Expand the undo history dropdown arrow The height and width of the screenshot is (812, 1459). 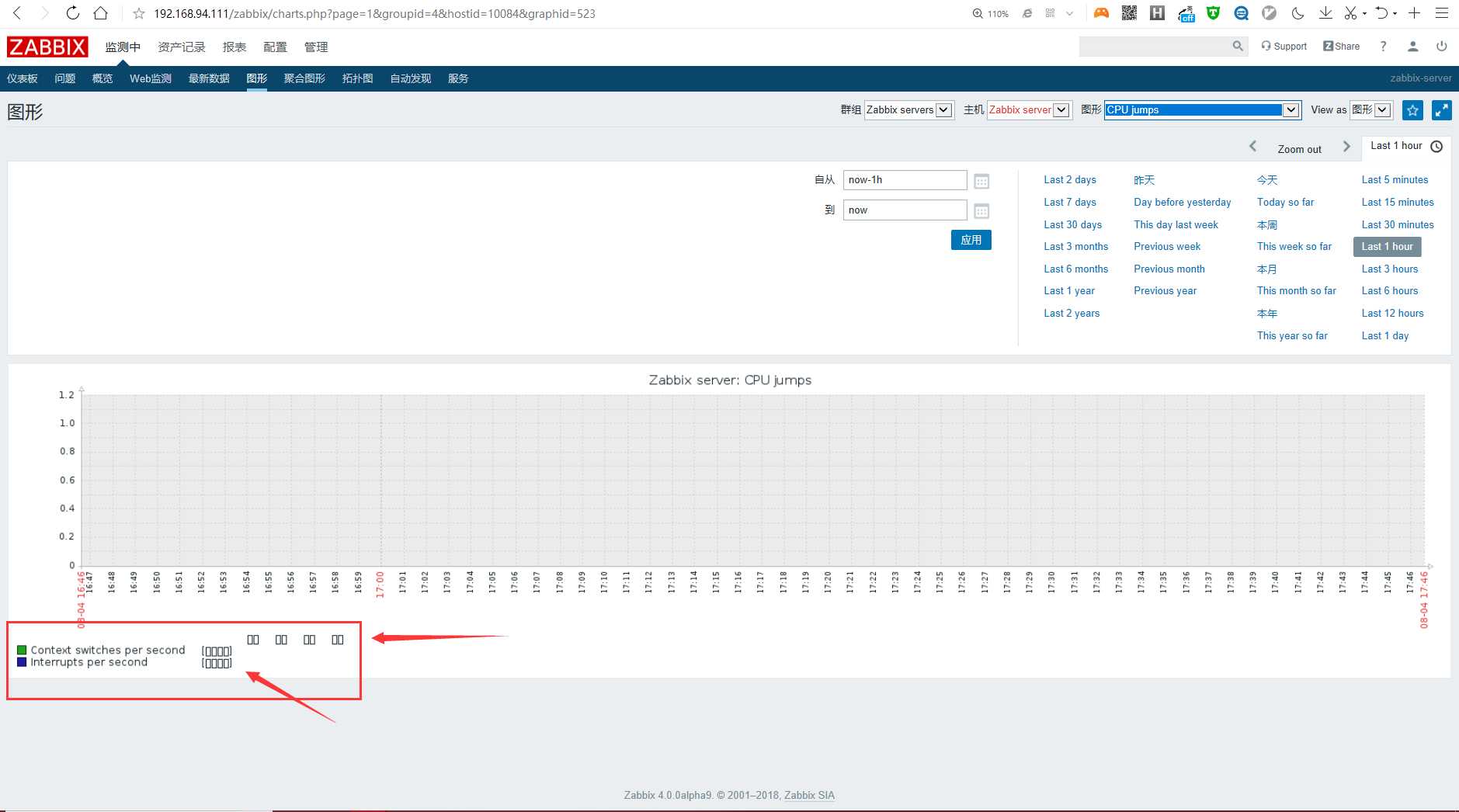1395,14
